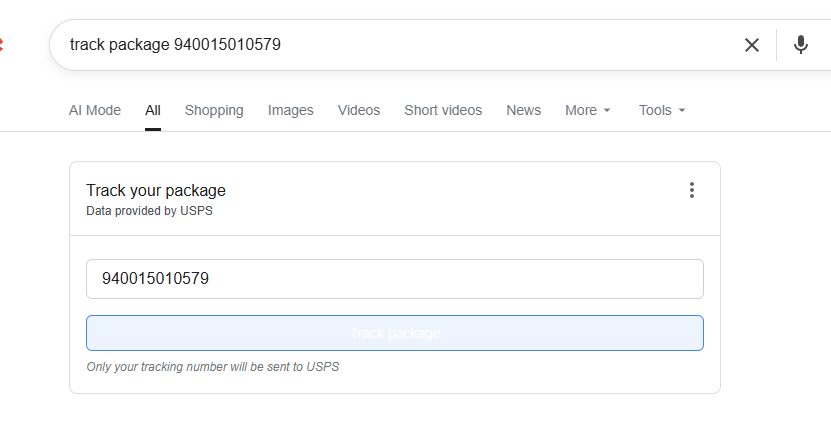Image resolution: width=831 pixels, height=422 pixels.
Task: Click the tracking number privacy note about USPS
Action: [x=213, y=367]
